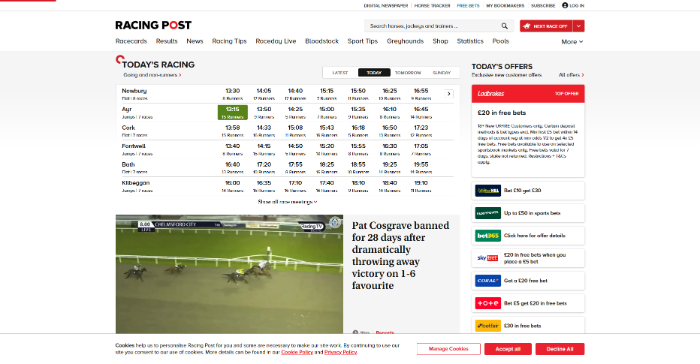700x364 pixels.
Task: Open Raceday Live menu item
Action: pos(276,41)
